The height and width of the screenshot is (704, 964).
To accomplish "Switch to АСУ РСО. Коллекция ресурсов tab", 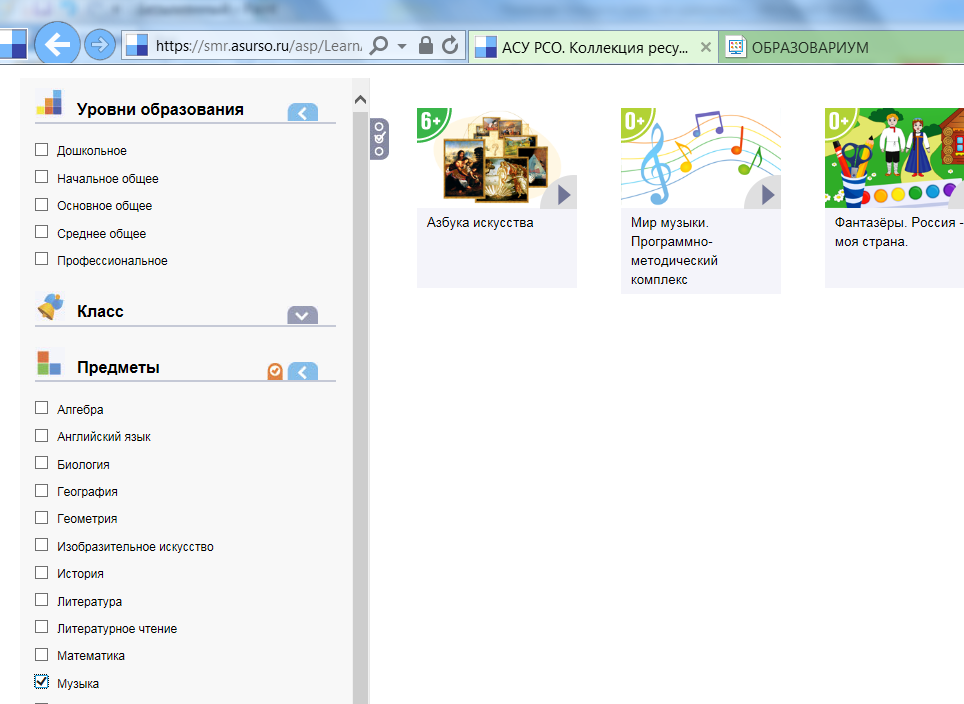I will click(594, 47).
